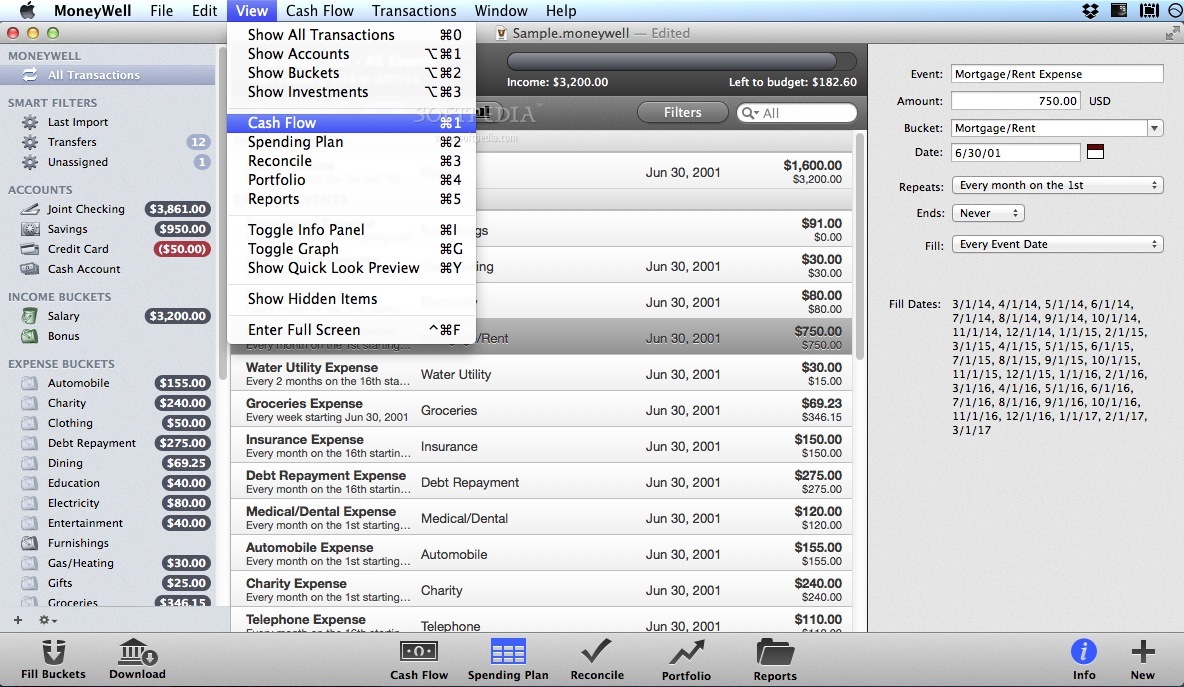Open the Repeats dropdown set to Every month
This screenshot has height=687, width=1184.
(1057, 184)
